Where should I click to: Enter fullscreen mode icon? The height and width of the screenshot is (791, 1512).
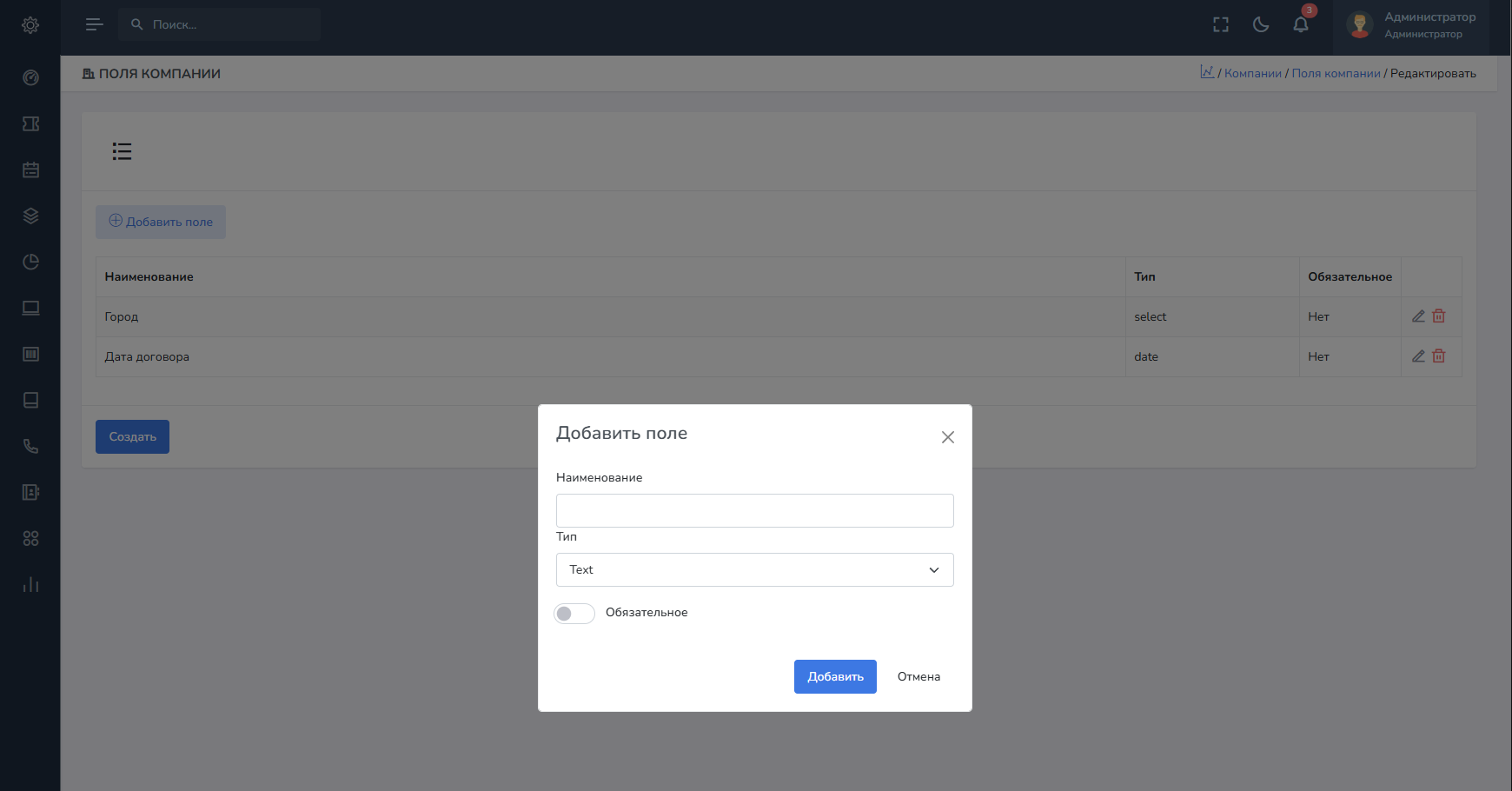(1221, 25)
